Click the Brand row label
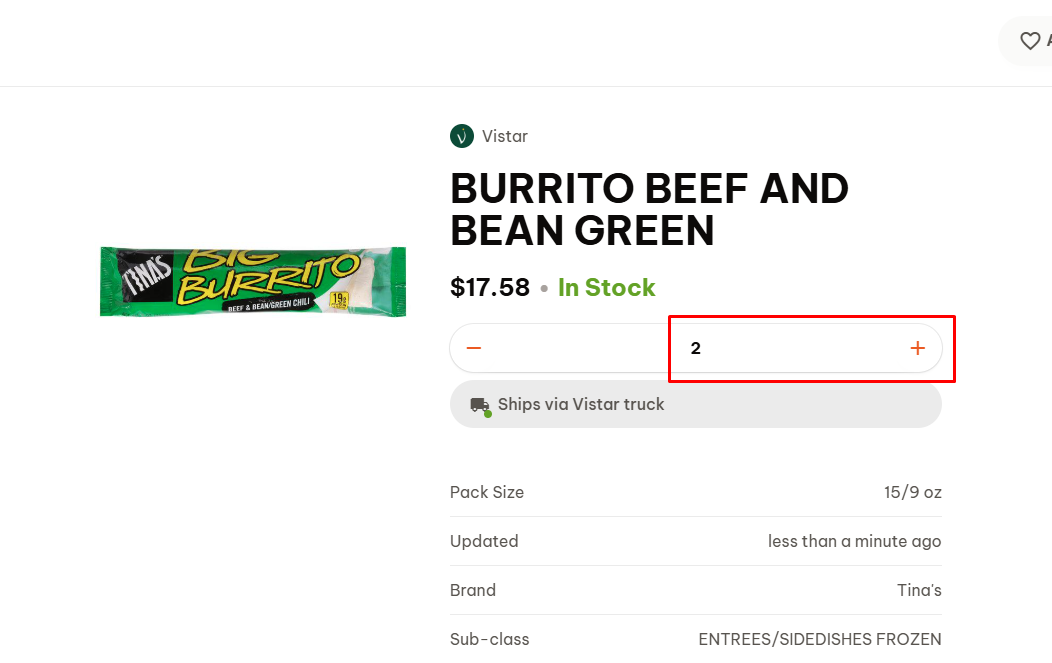The image size is (1052, 663). point(473,590)
